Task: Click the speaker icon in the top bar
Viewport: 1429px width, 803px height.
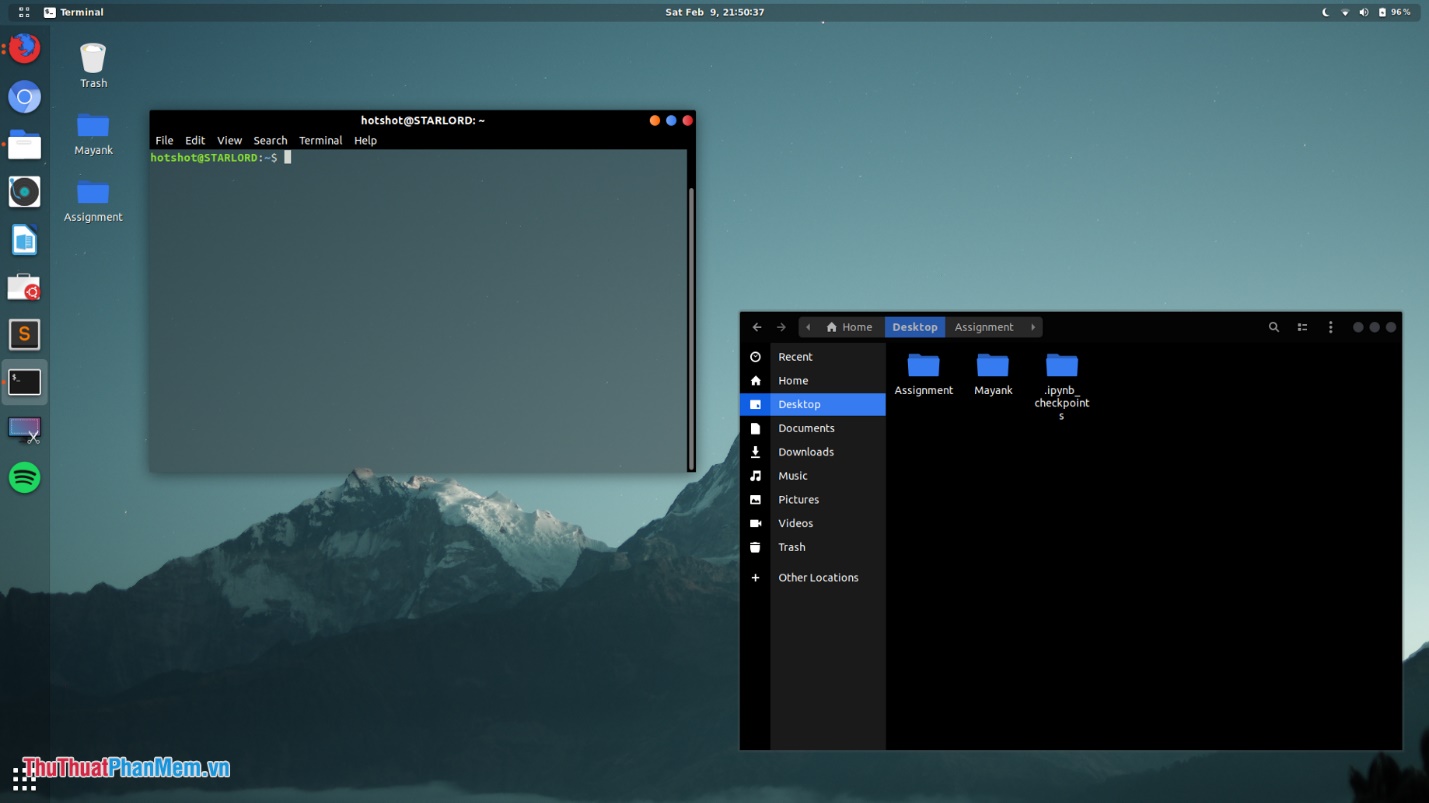Action: (1363, 12)
